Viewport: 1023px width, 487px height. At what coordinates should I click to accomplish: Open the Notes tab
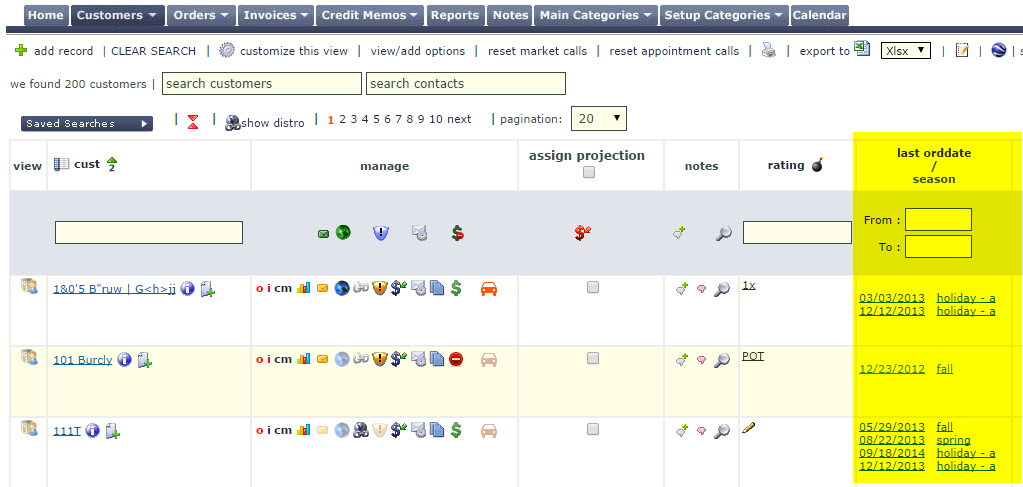pyautogui.click(x=510, y=15)
